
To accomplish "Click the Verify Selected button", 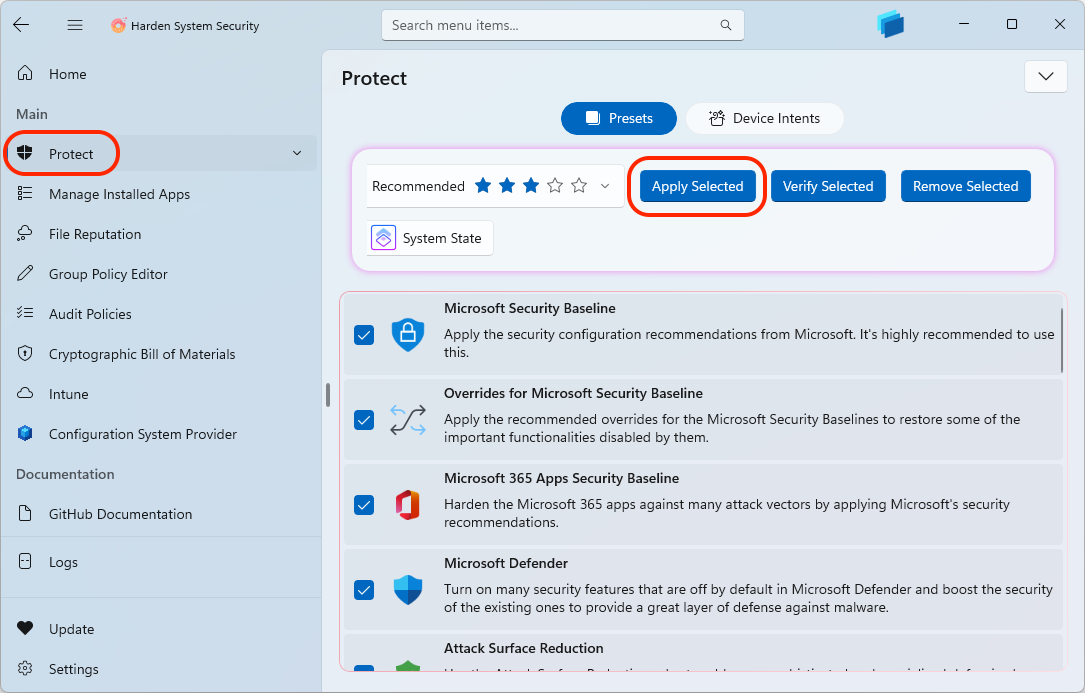I will [828, 186].
